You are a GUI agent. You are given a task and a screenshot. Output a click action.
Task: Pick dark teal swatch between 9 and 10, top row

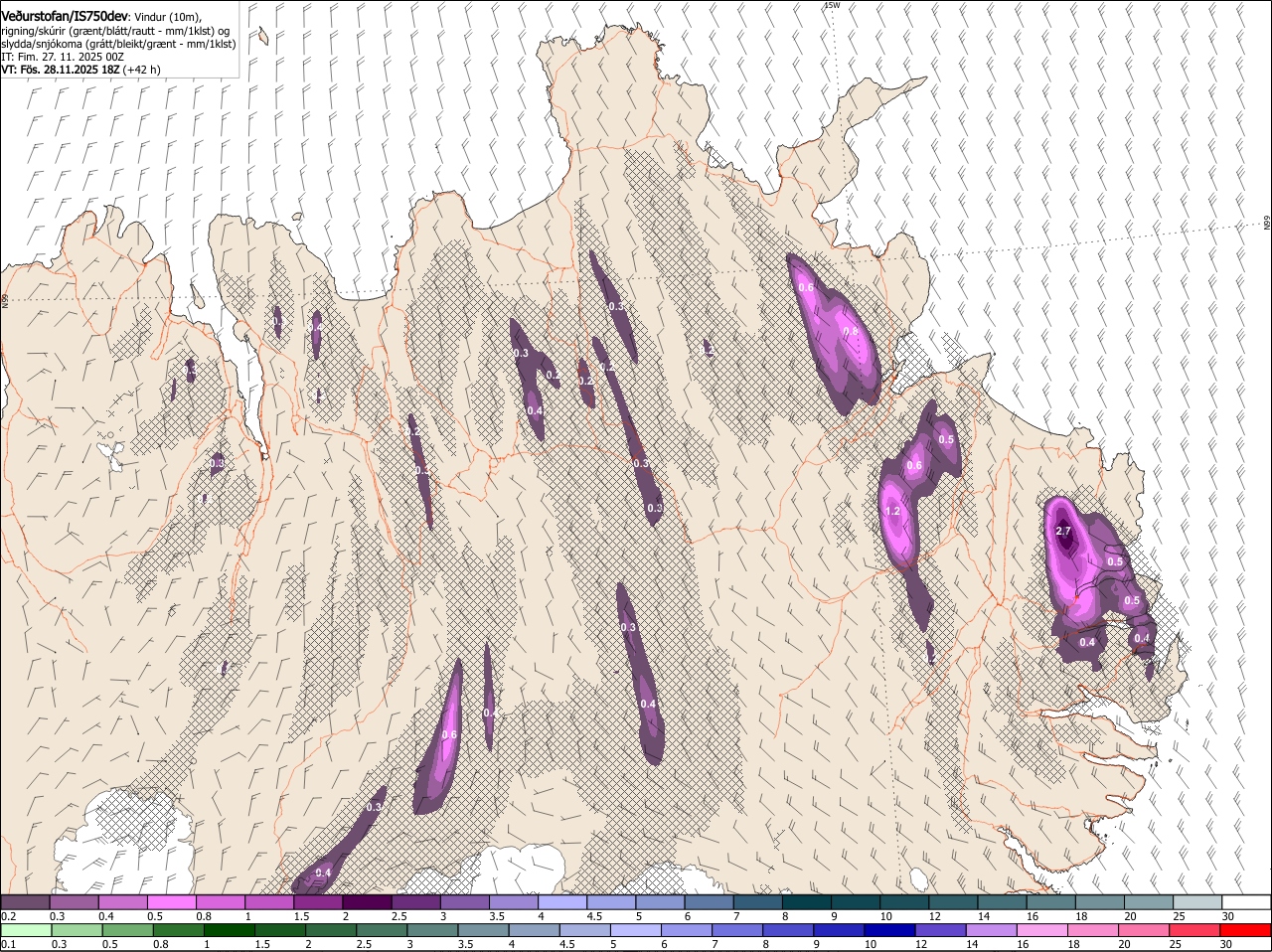coord(856,902)
